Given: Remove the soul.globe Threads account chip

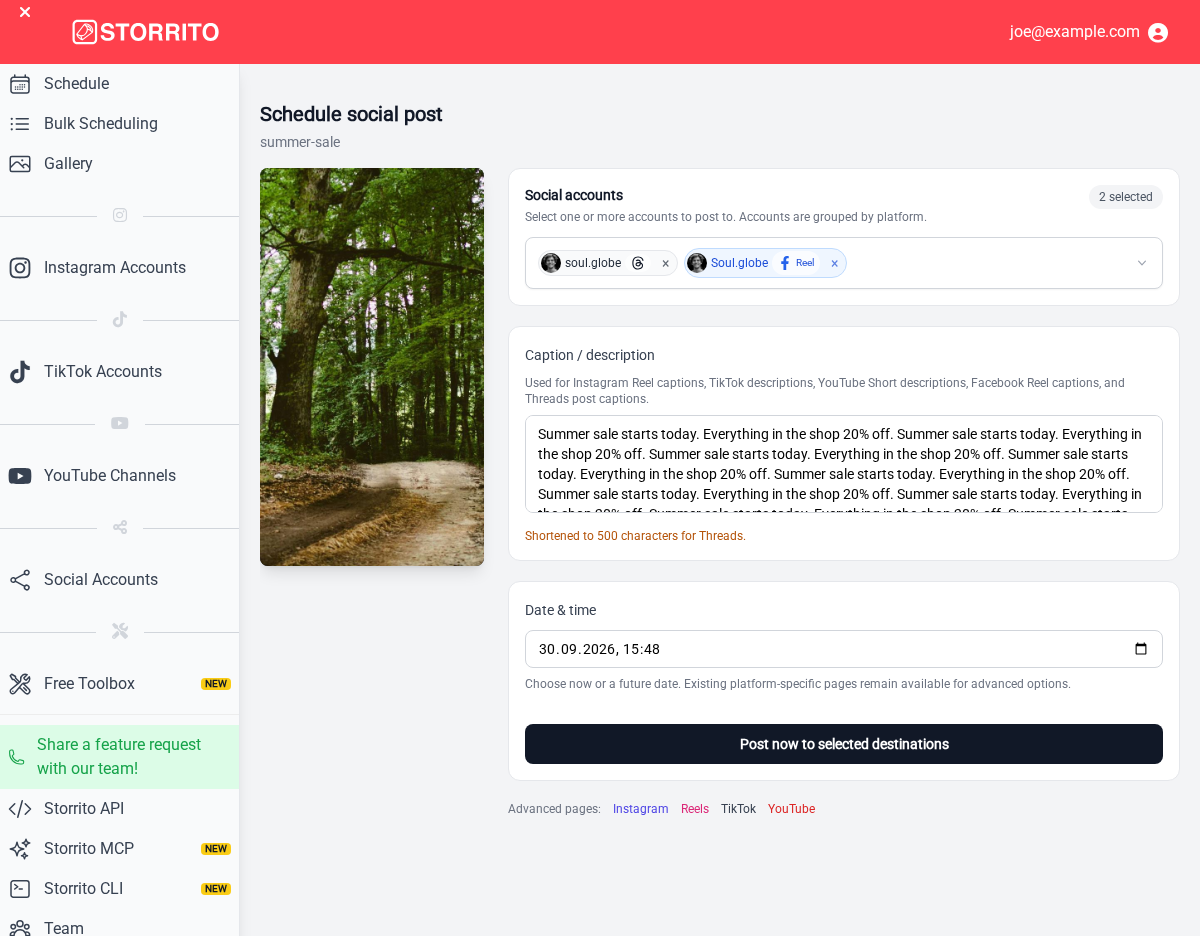Looking at the screenshot, I should click(x=665, y=264).
